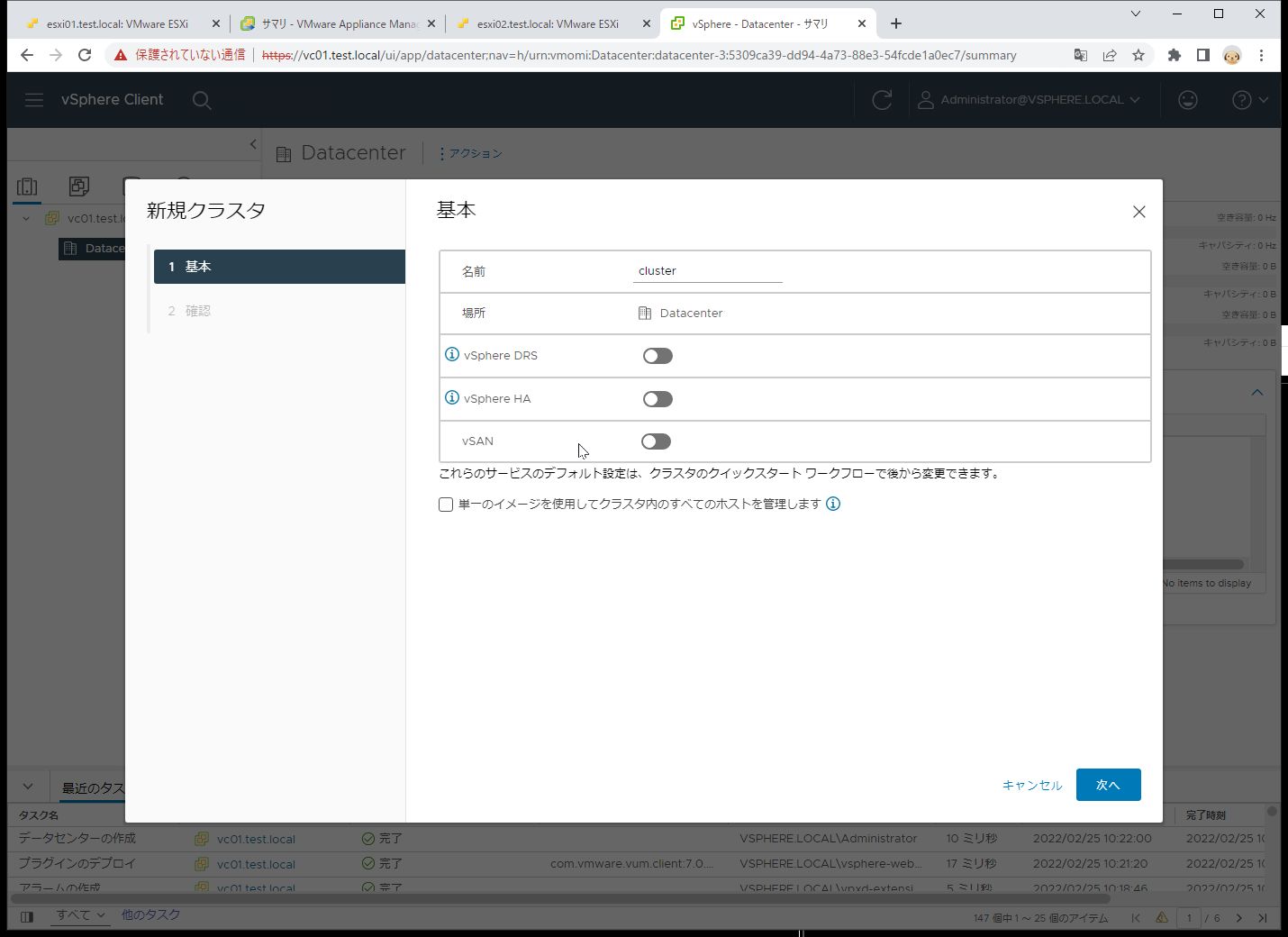
Task: Click the 完了時刻 column header
Action: click(x=1205, y=815)
